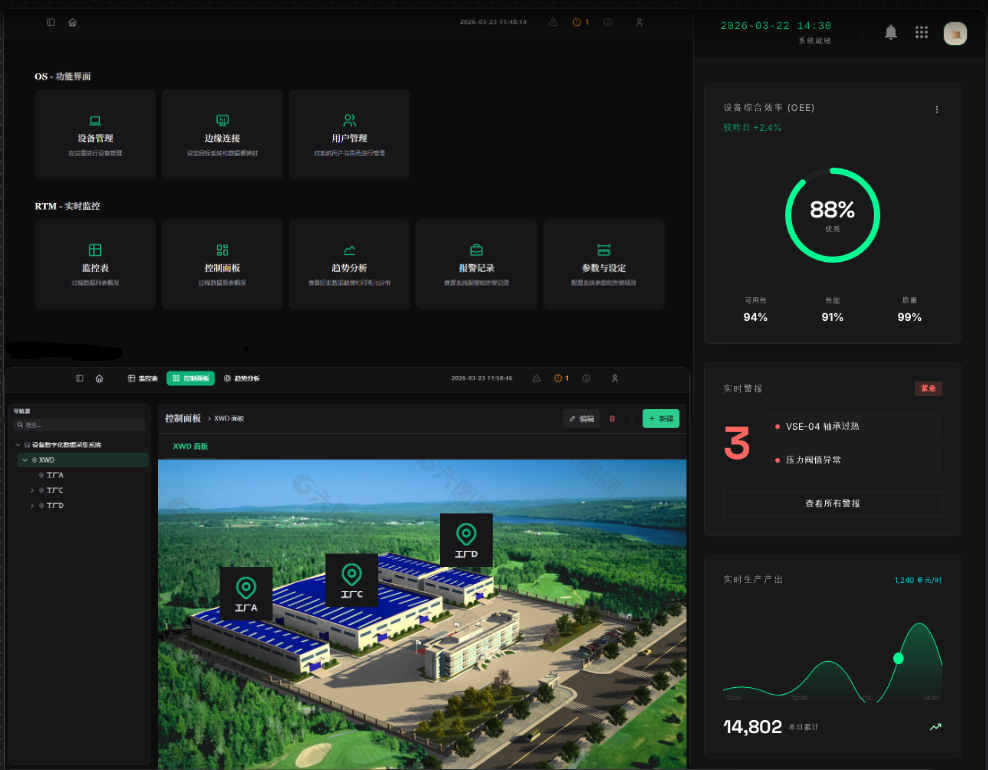
Task: Expand the 工厂D tree node
Action: 32,506
